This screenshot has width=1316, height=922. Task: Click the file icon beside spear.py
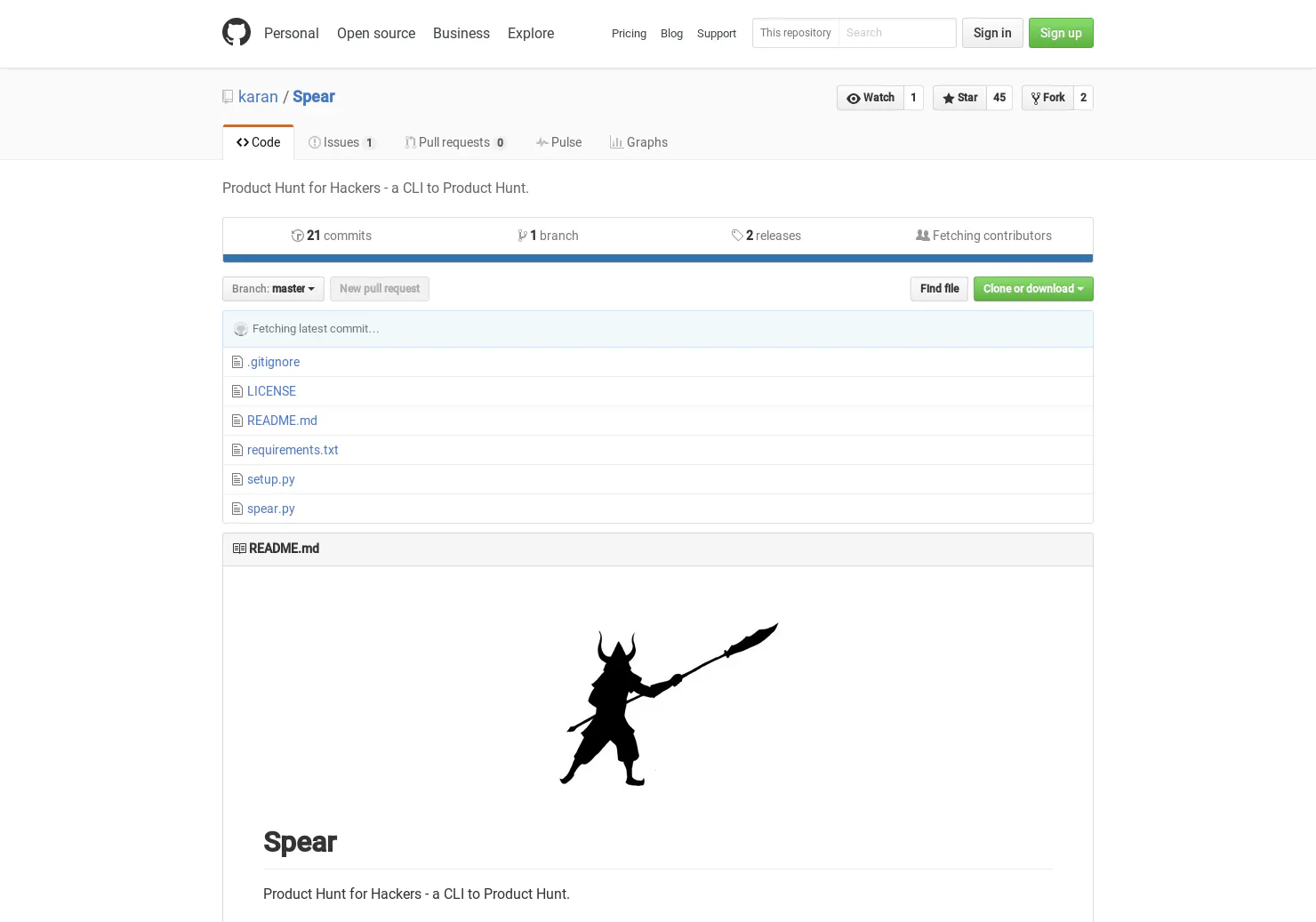(x=237, y=509)
